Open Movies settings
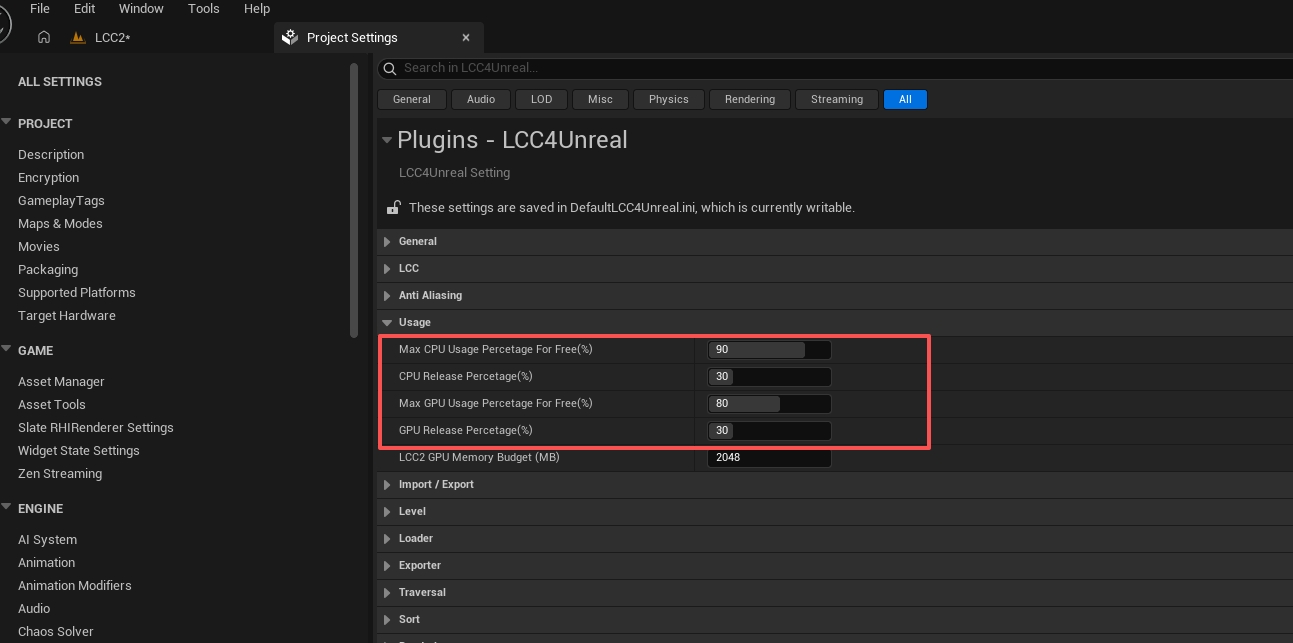The width and height of the screenshot is (1293, 643). [39, 246]
